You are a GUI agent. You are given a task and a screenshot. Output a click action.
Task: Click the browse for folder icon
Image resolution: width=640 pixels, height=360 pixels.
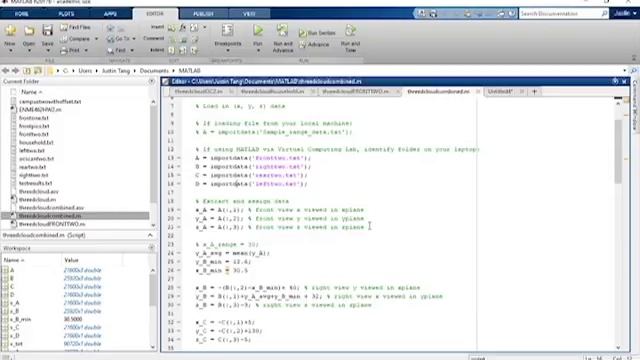click(x=38, y=71)
